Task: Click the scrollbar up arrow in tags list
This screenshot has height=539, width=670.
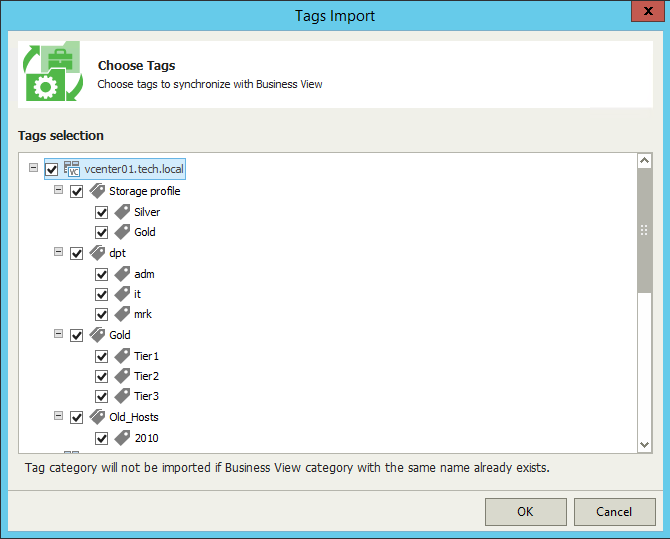Action: pos(644,161)
